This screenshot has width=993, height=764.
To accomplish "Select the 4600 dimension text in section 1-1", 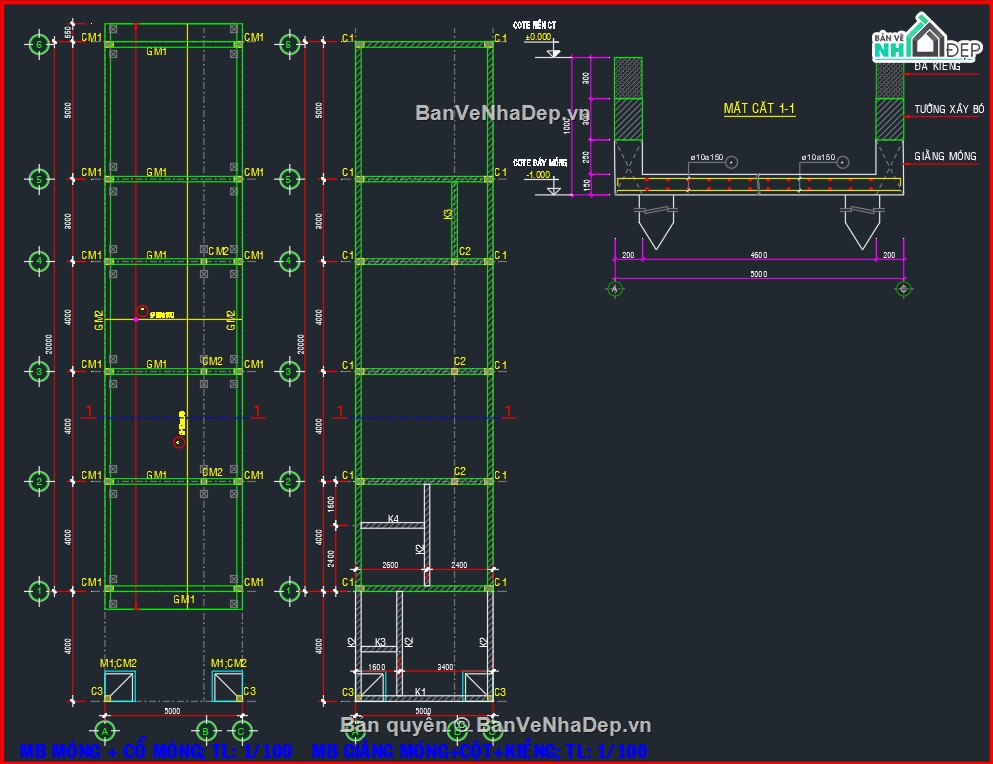I will click(x=758, y=256).
